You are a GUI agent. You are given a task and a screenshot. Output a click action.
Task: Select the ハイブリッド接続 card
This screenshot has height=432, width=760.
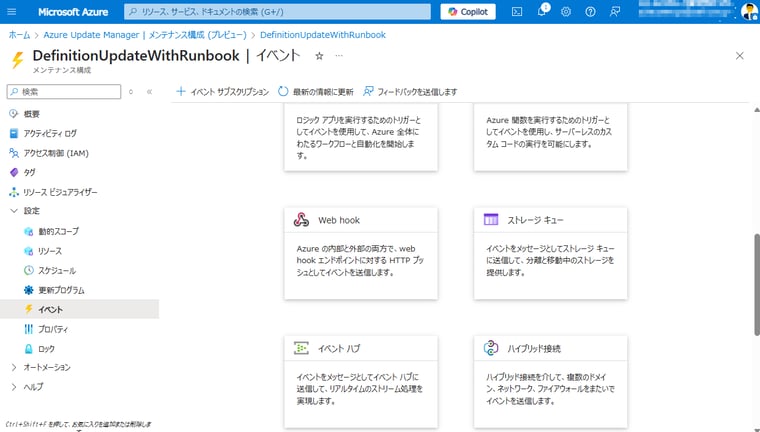[550, 382]
